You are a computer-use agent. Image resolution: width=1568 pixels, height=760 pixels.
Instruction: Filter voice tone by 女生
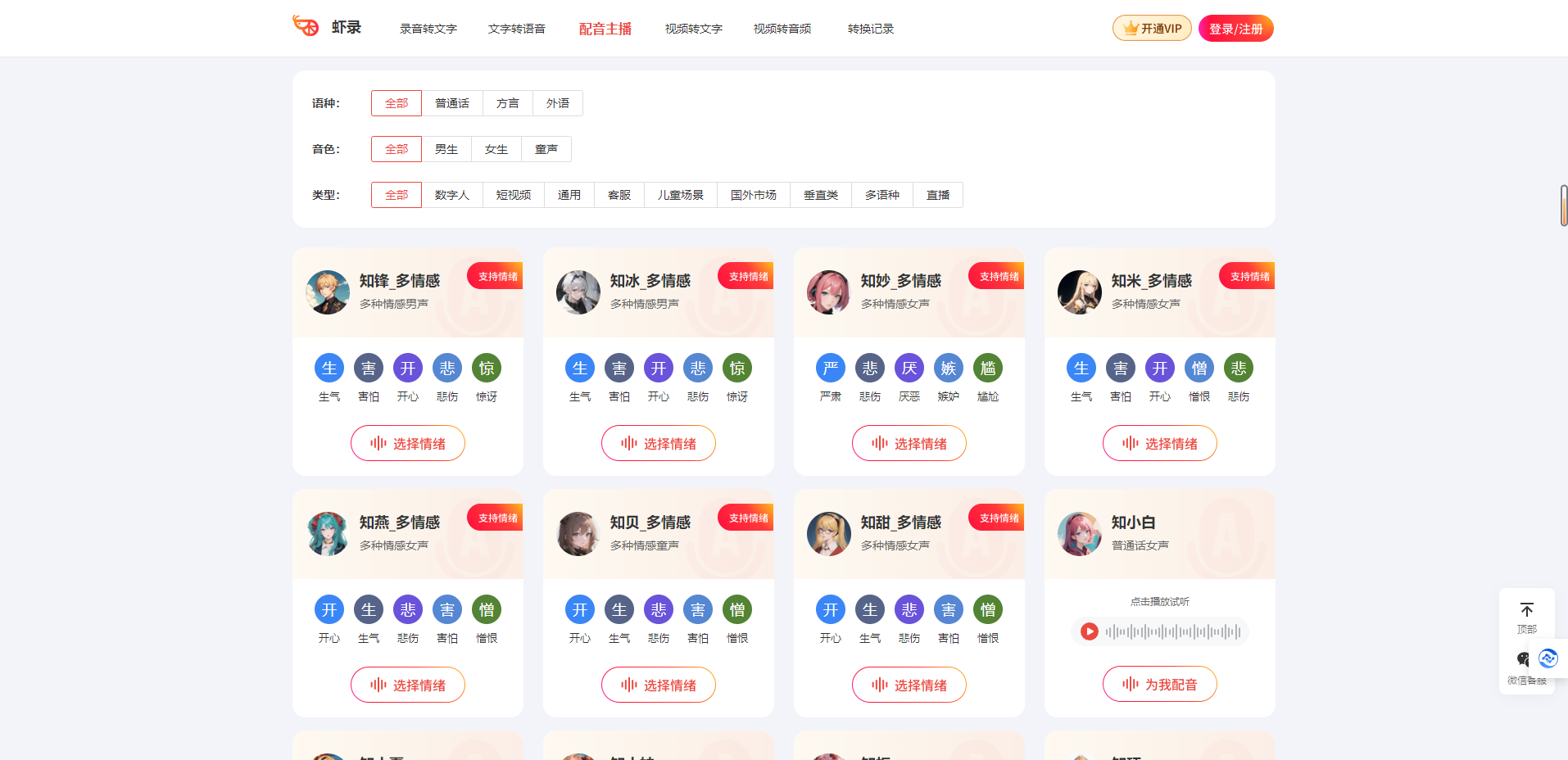click(496, 149)
